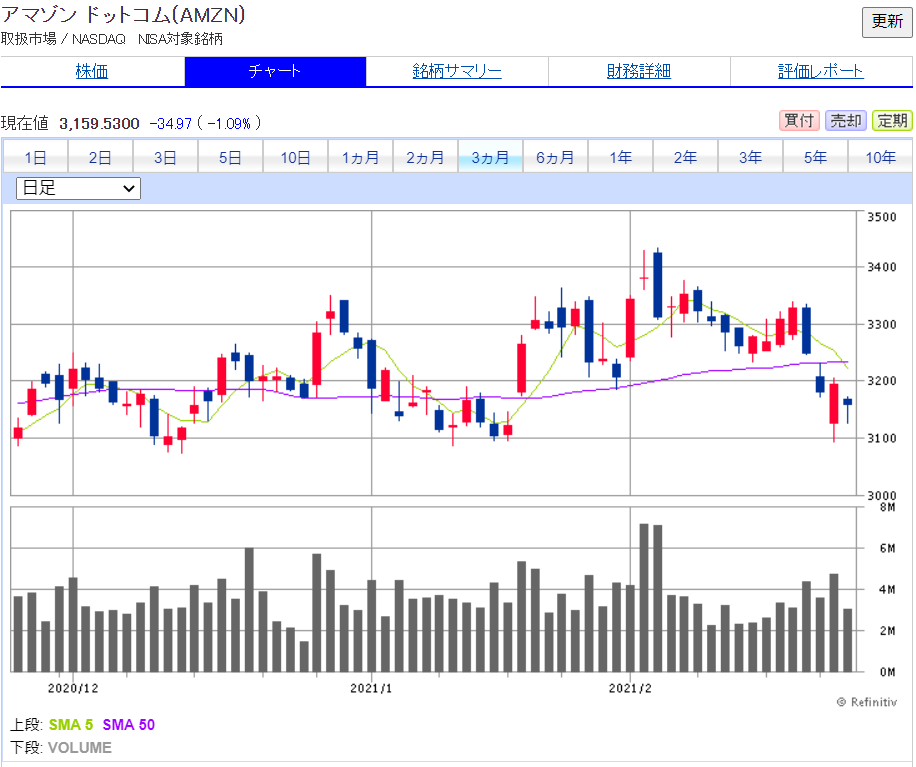
Task: Select the チャート tab
Action: [275, 71]
